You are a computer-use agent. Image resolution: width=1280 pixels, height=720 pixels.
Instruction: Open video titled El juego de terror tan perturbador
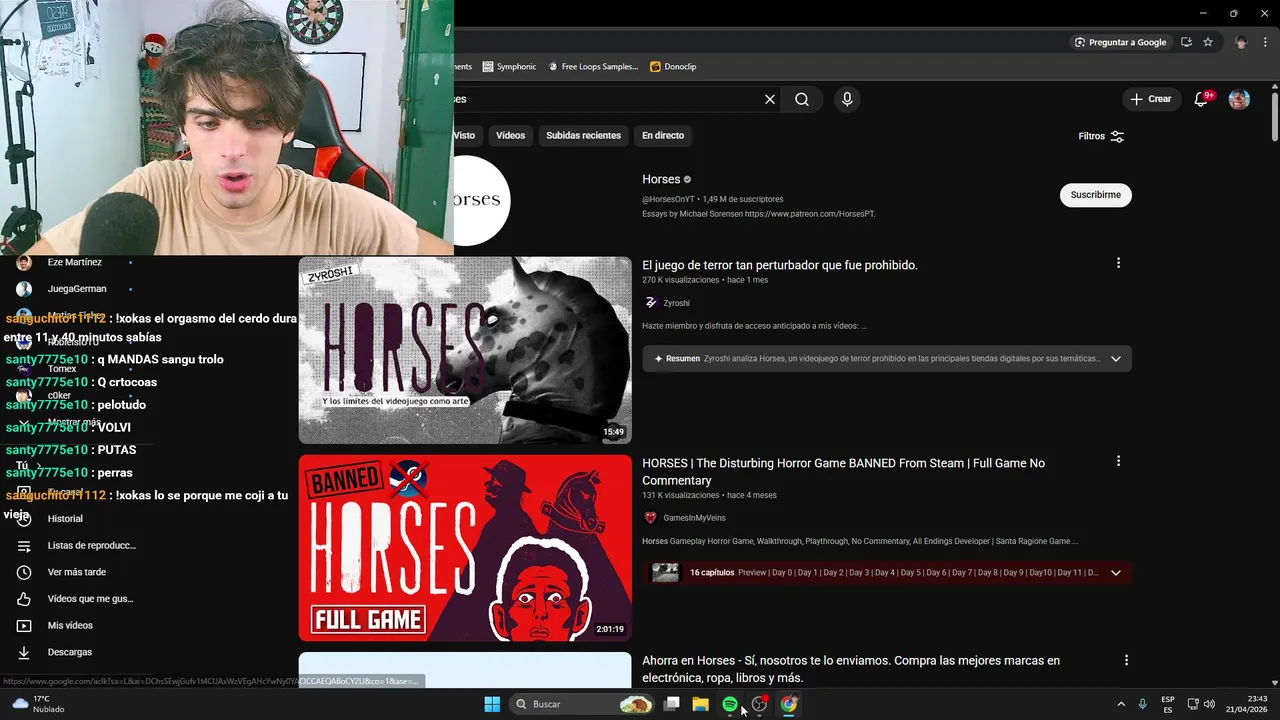[x=780, y=265]
